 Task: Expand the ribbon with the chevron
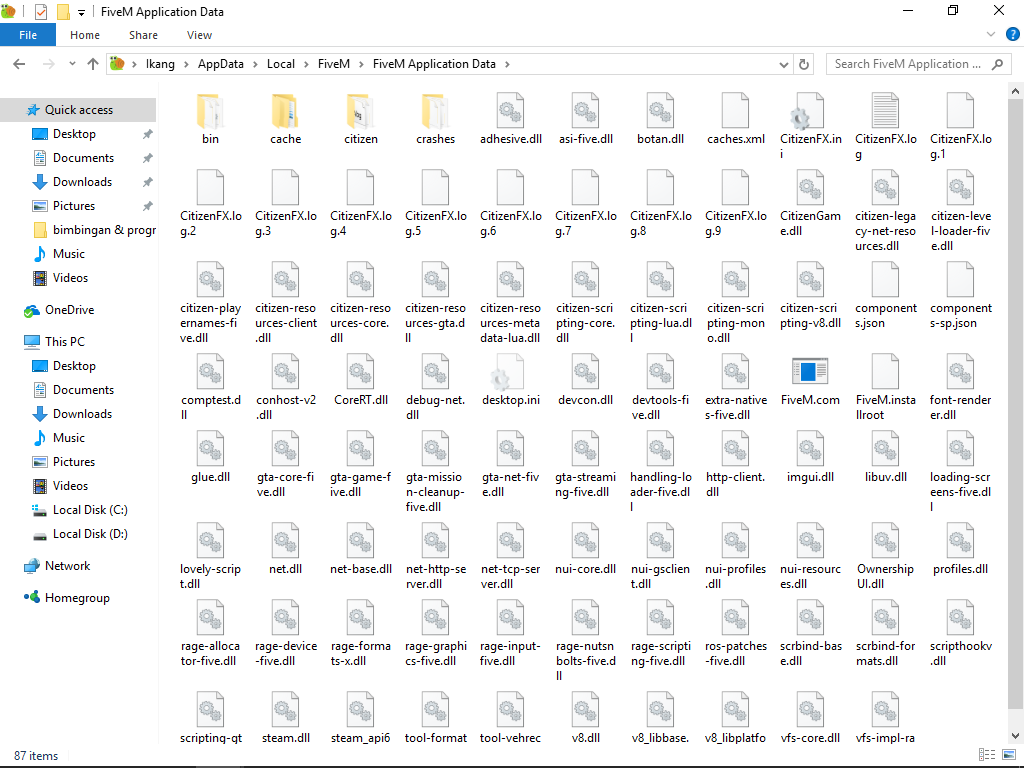point(991,35)
